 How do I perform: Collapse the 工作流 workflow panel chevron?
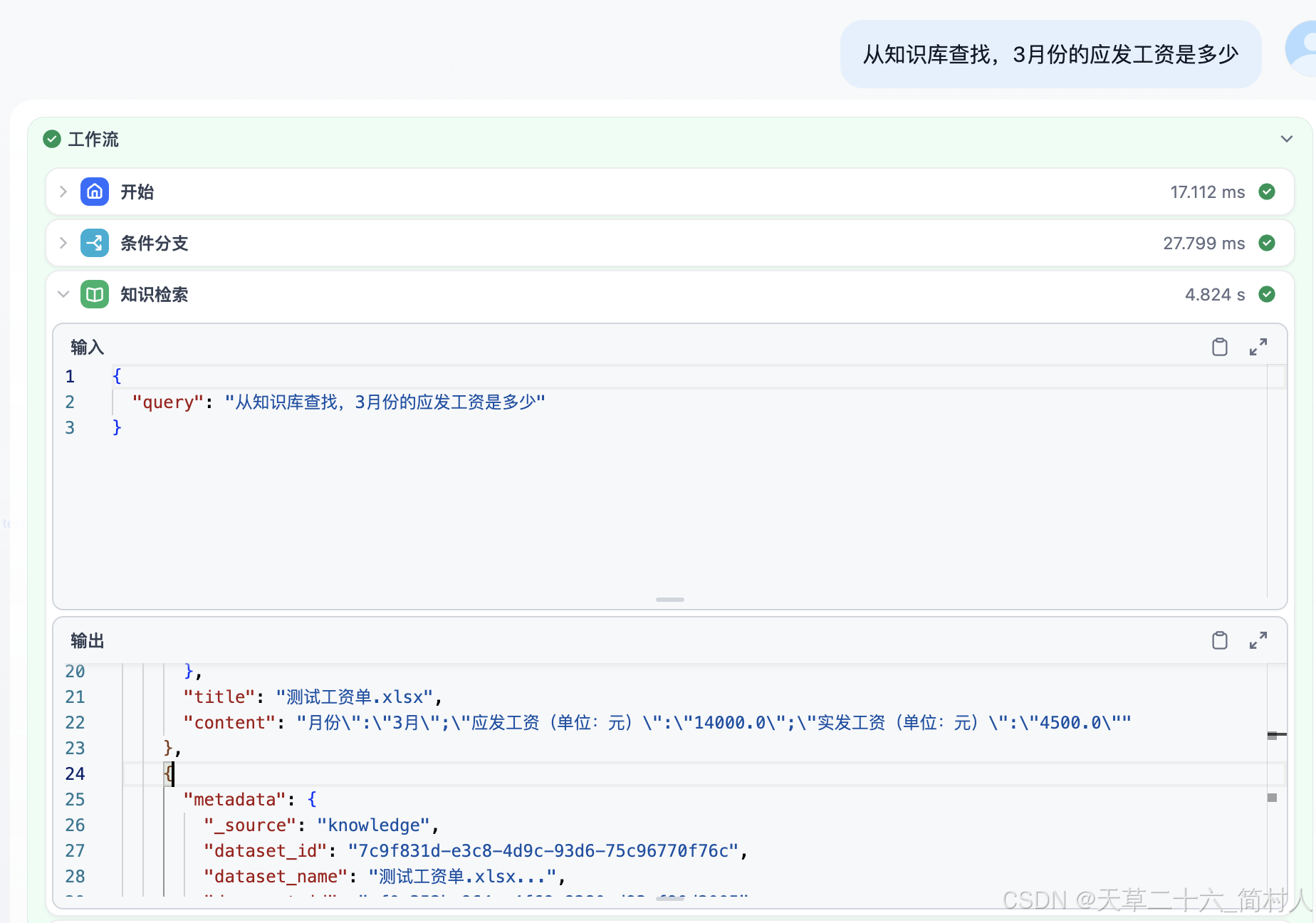point(1286,139)
